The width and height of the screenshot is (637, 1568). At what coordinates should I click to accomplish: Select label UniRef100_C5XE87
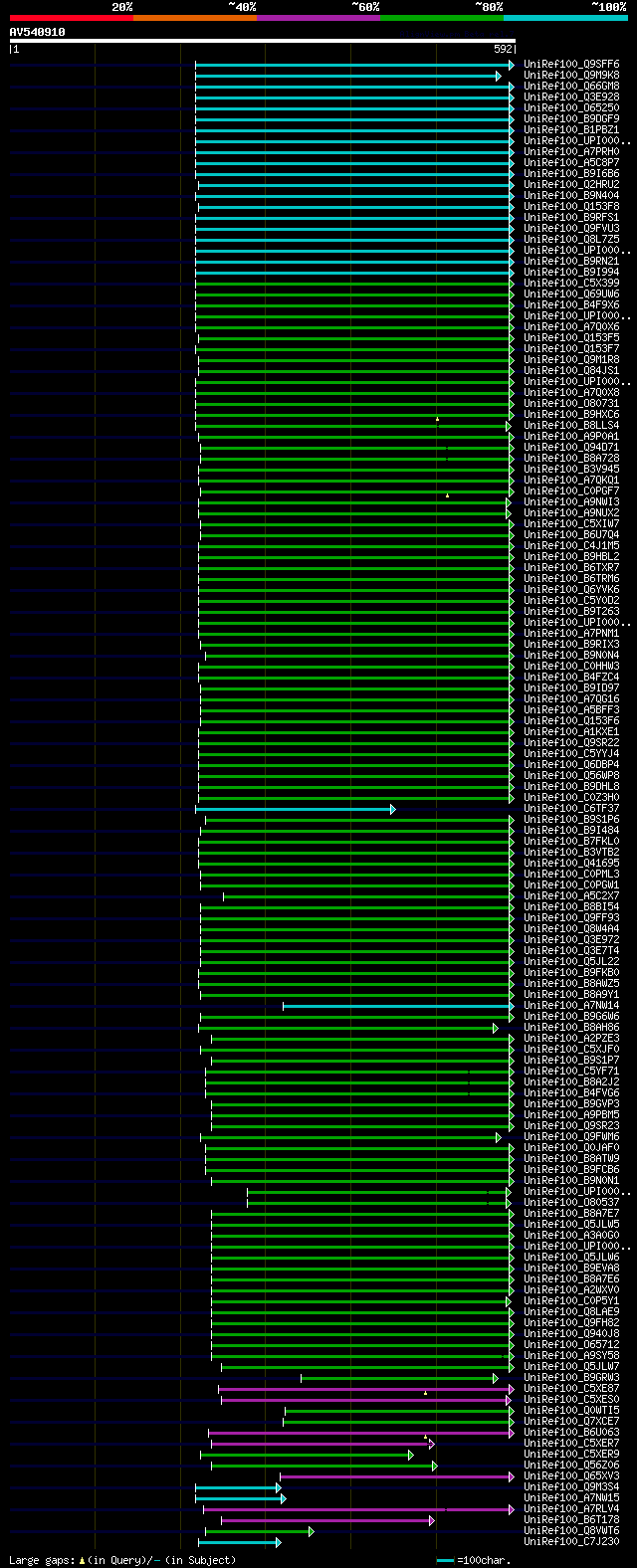pyautogui.click(x=570, y=1389)
